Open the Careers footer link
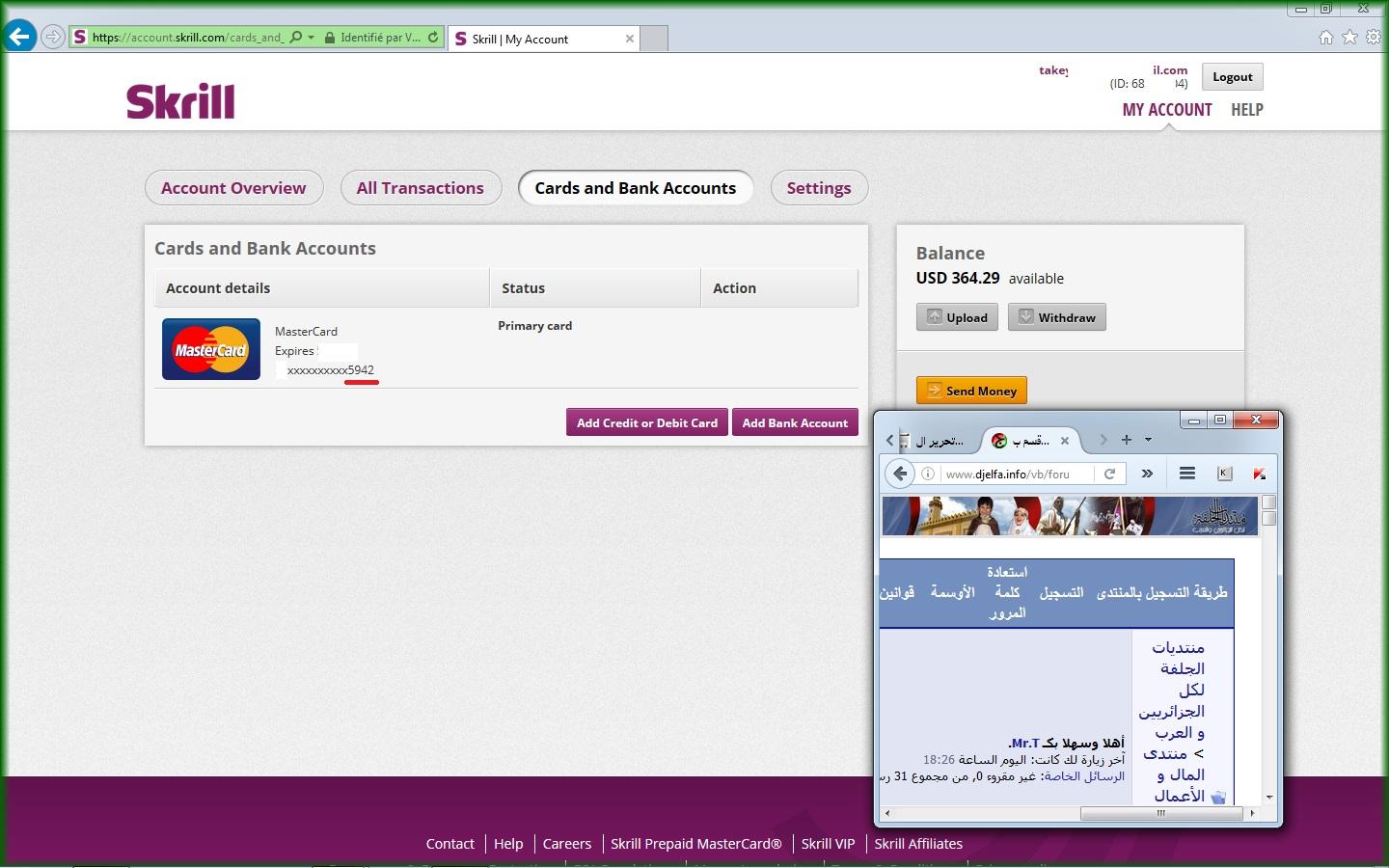The height and width of the screenshot is (868, 1389). (x=567, y=844)
